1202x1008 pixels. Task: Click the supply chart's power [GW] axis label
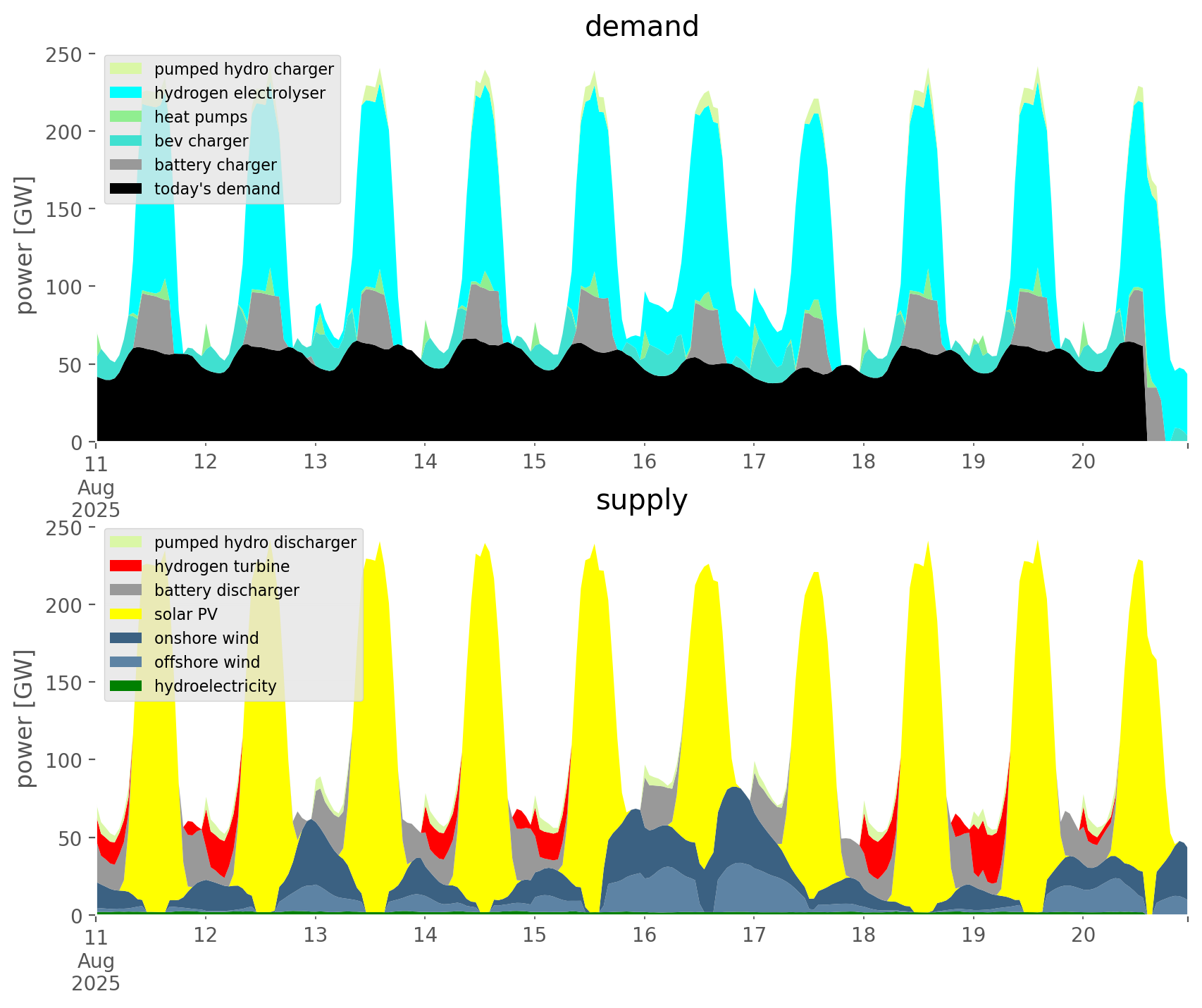[25, 718]
